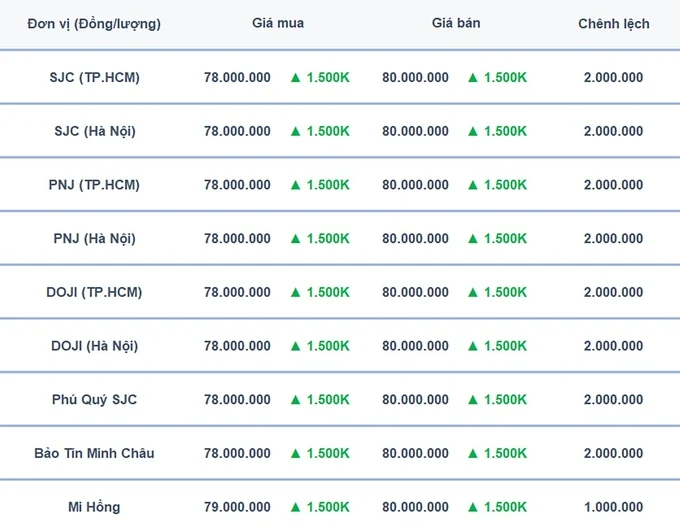
Task: Click PNJ (Hà Nội) buy price 78.000.000
Action: (237, 239)
